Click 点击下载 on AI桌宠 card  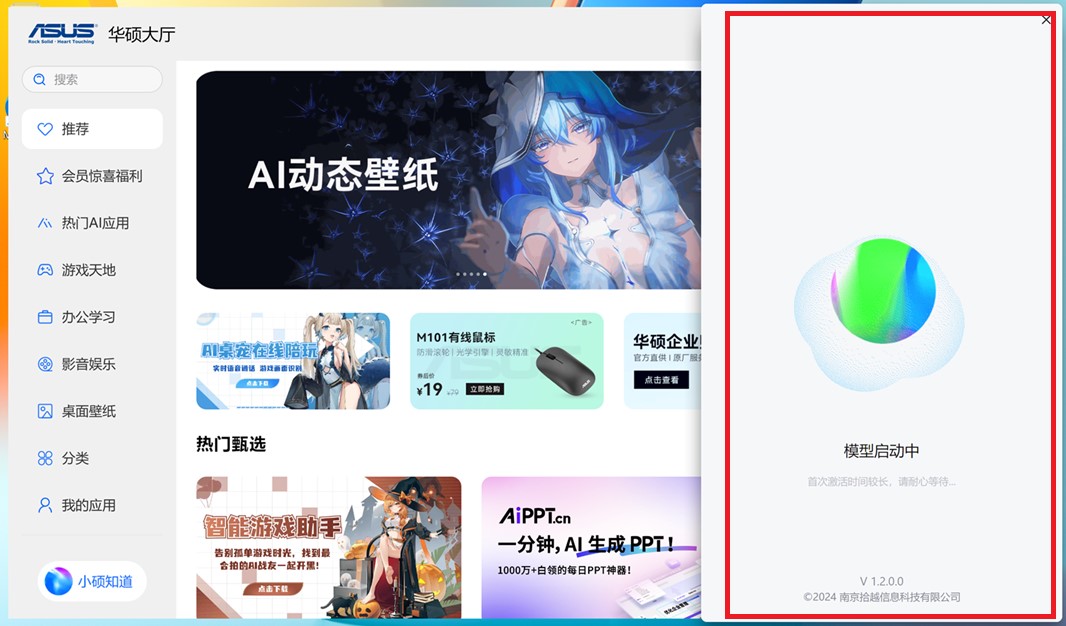(x=257, y=383)
